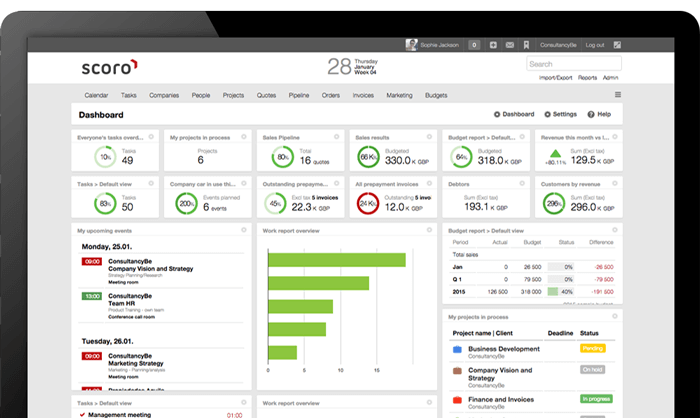Open options circle on Work report overview chart

coord(429,230)
